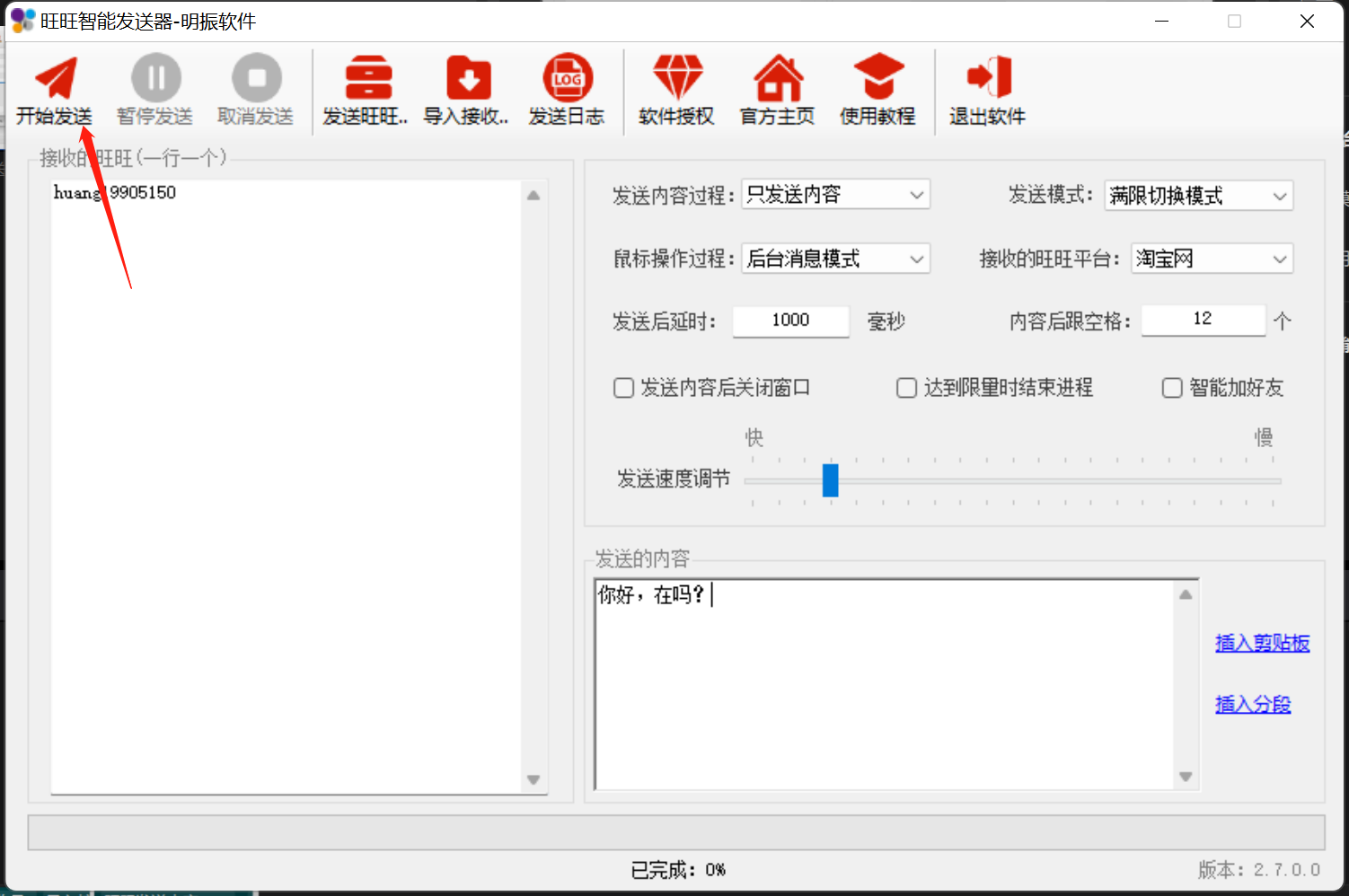The width and height of the screenshot is (1349, 896).
Task: Click the 开始发送 paper plane icon
Action: point(56,78)
